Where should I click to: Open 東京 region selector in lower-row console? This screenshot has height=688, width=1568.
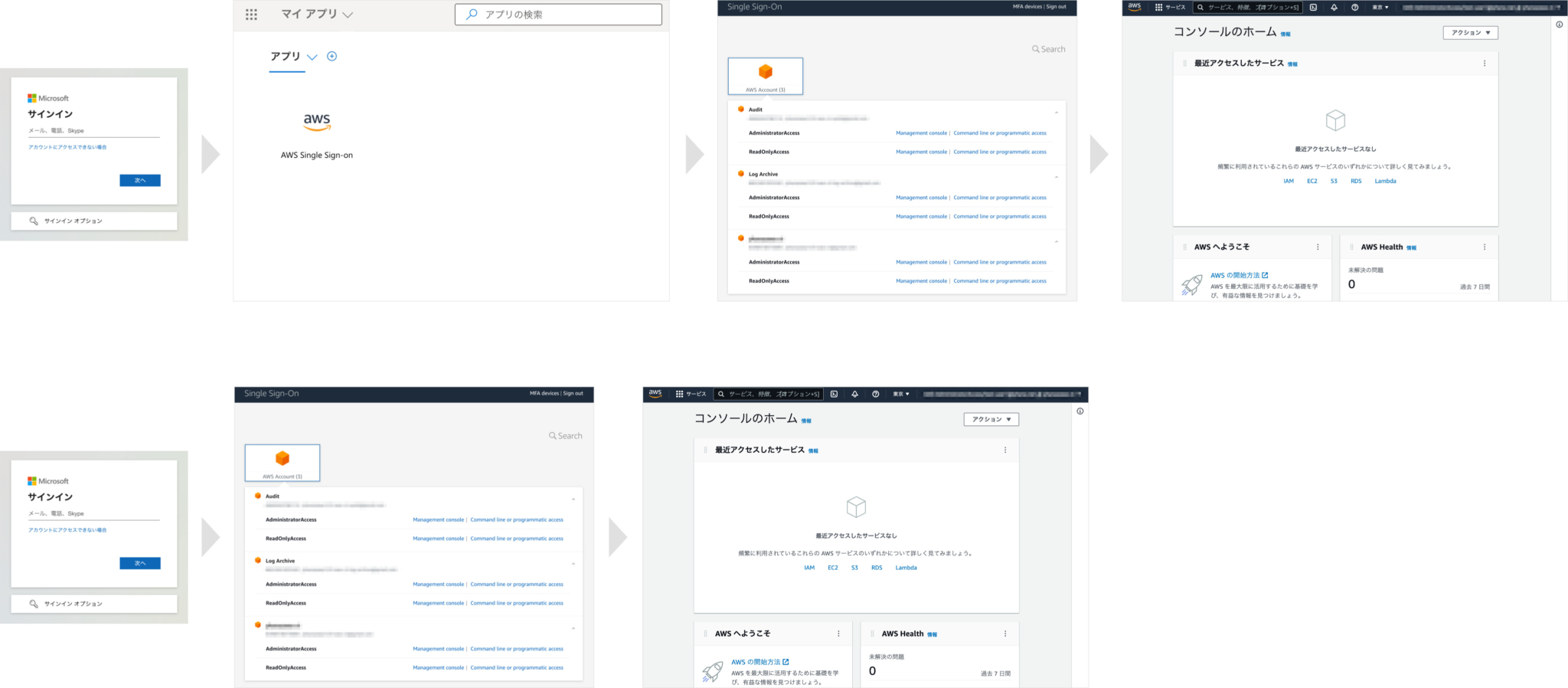point(900,394)
